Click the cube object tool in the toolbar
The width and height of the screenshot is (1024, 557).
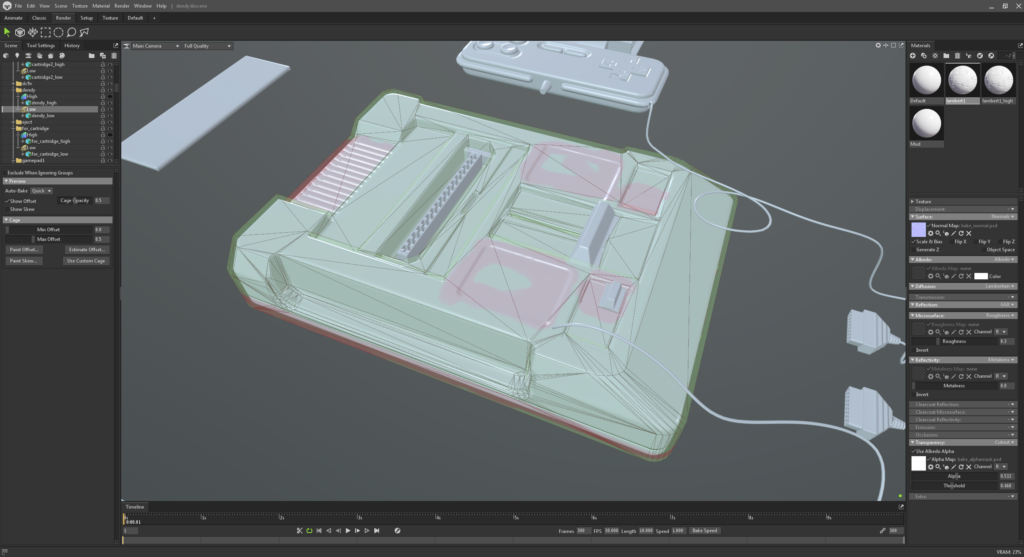pyautogui.click(x=20, y=32)
